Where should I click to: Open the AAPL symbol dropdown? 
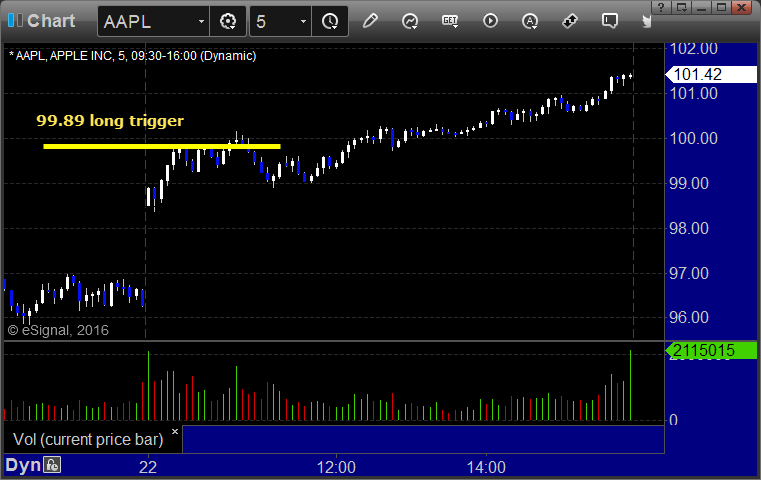(201, 21)
